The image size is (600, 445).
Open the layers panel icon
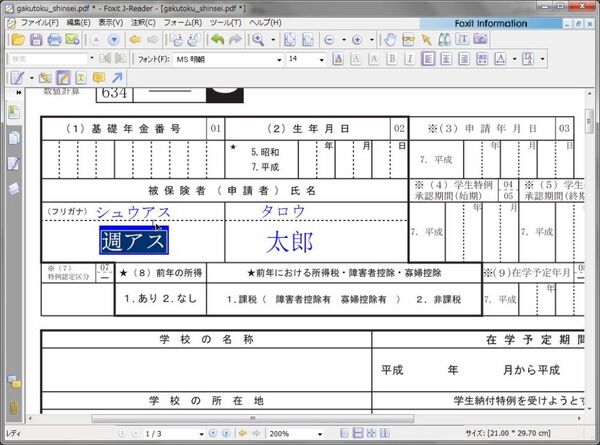pos(14,189)
